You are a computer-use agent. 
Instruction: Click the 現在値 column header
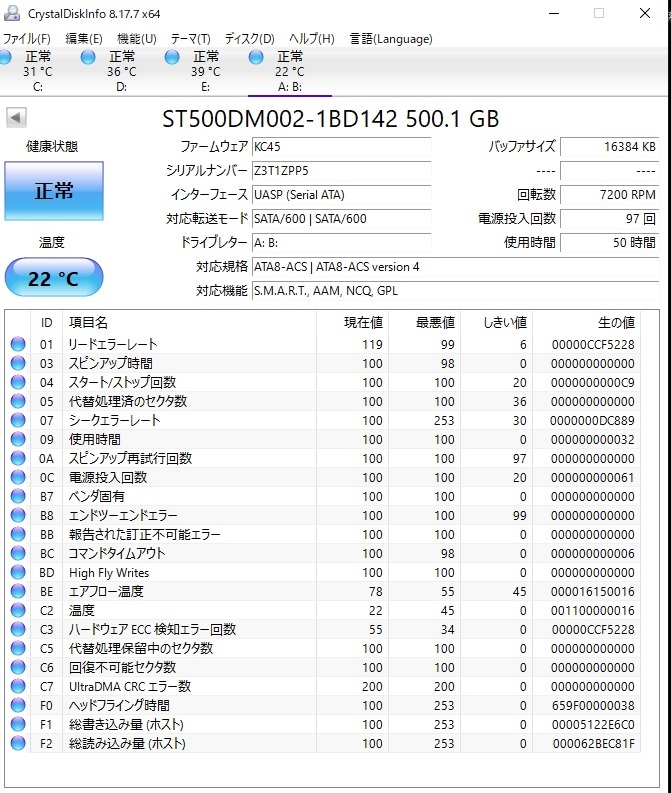coord(352,322)
